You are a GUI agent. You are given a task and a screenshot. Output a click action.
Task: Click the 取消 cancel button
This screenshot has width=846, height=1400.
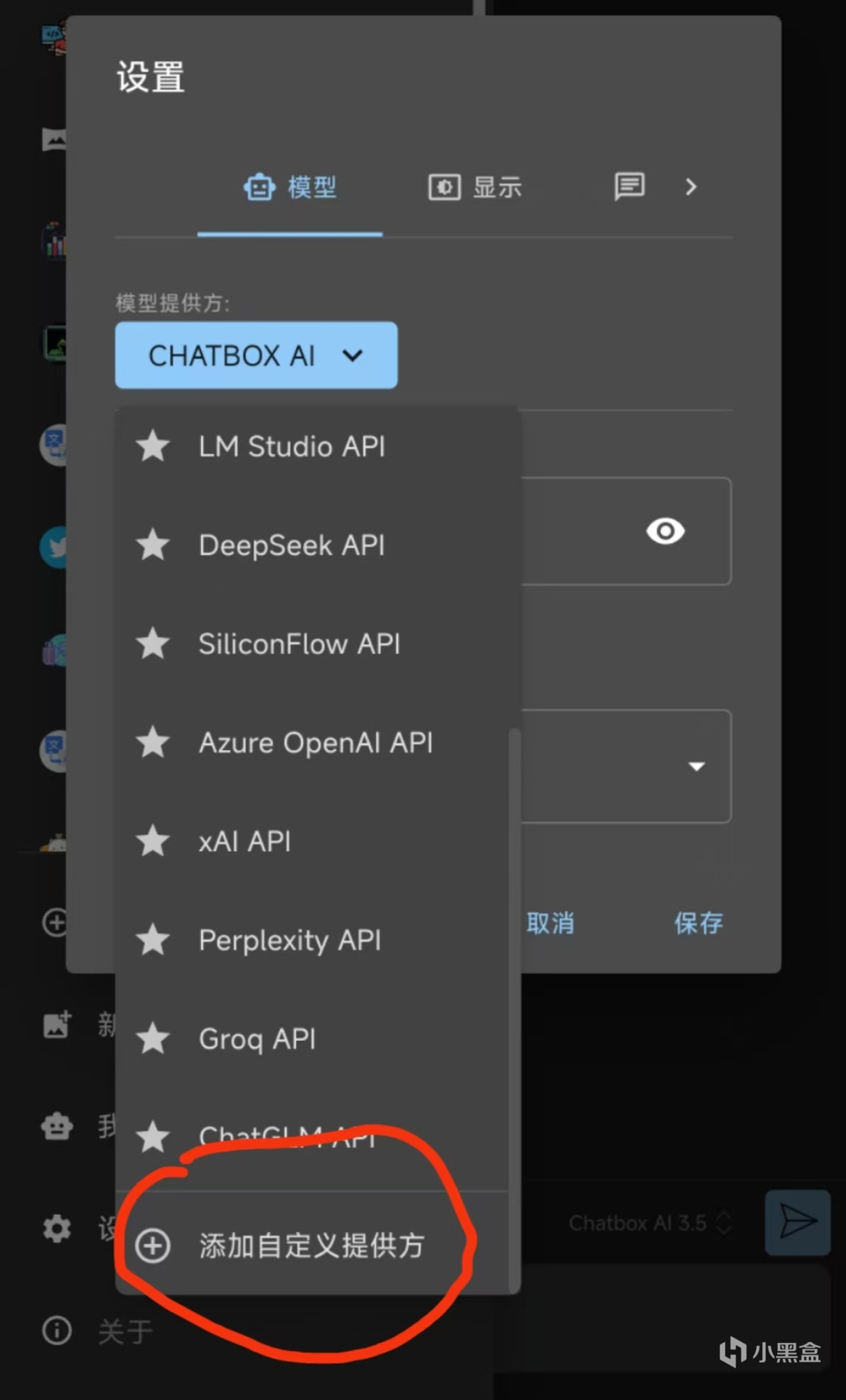point(551,923)
